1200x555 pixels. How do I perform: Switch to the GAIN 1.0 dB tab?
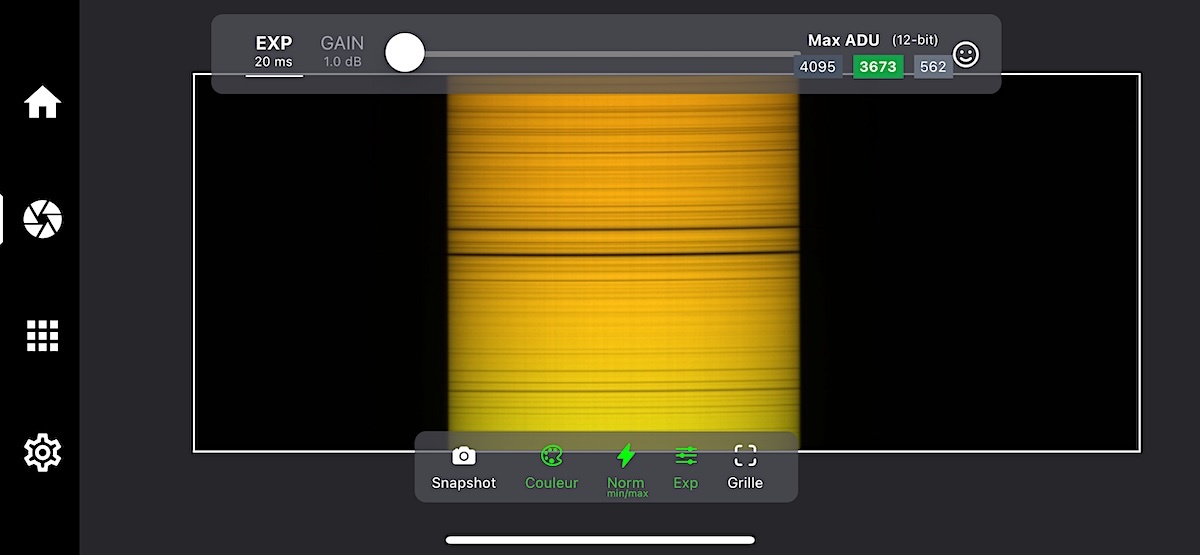coord(342,52)
